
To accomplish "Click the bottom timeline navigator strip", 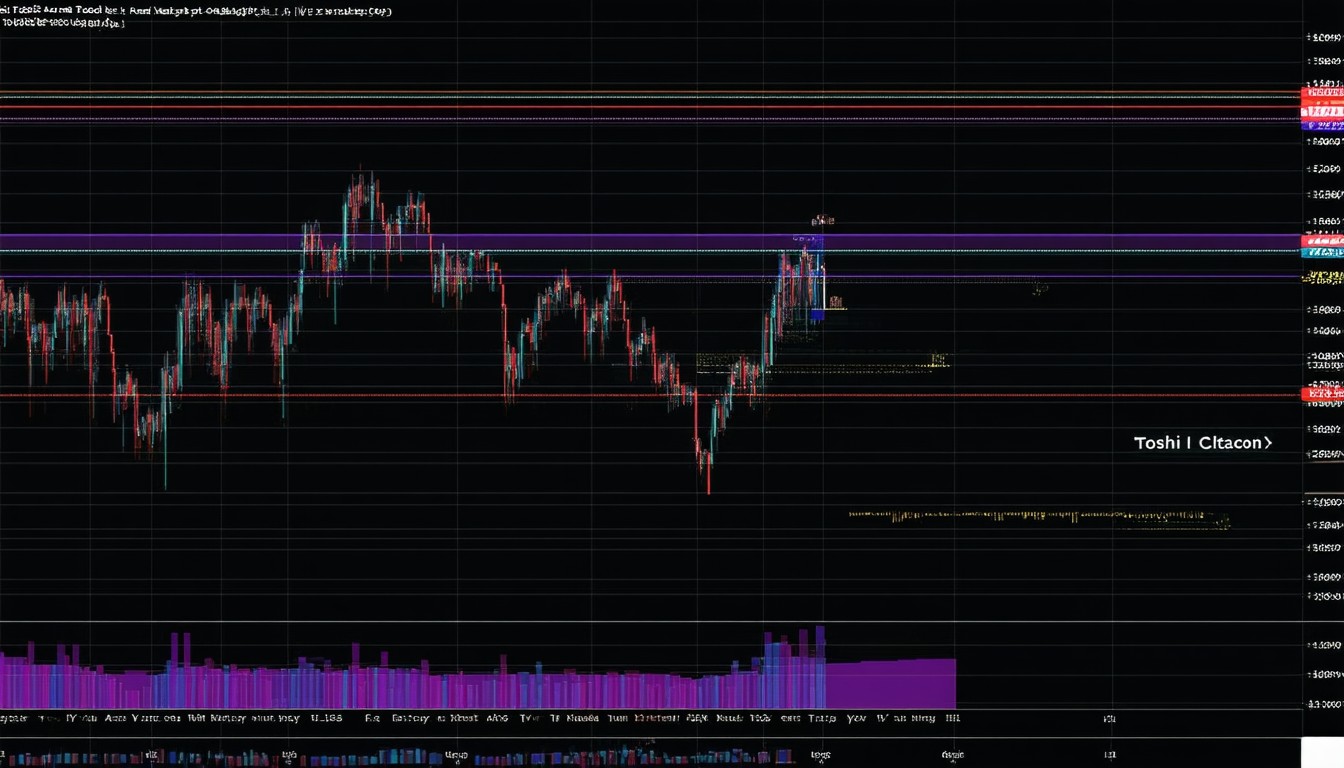I will pyautogui.click(x=600, y=753).
